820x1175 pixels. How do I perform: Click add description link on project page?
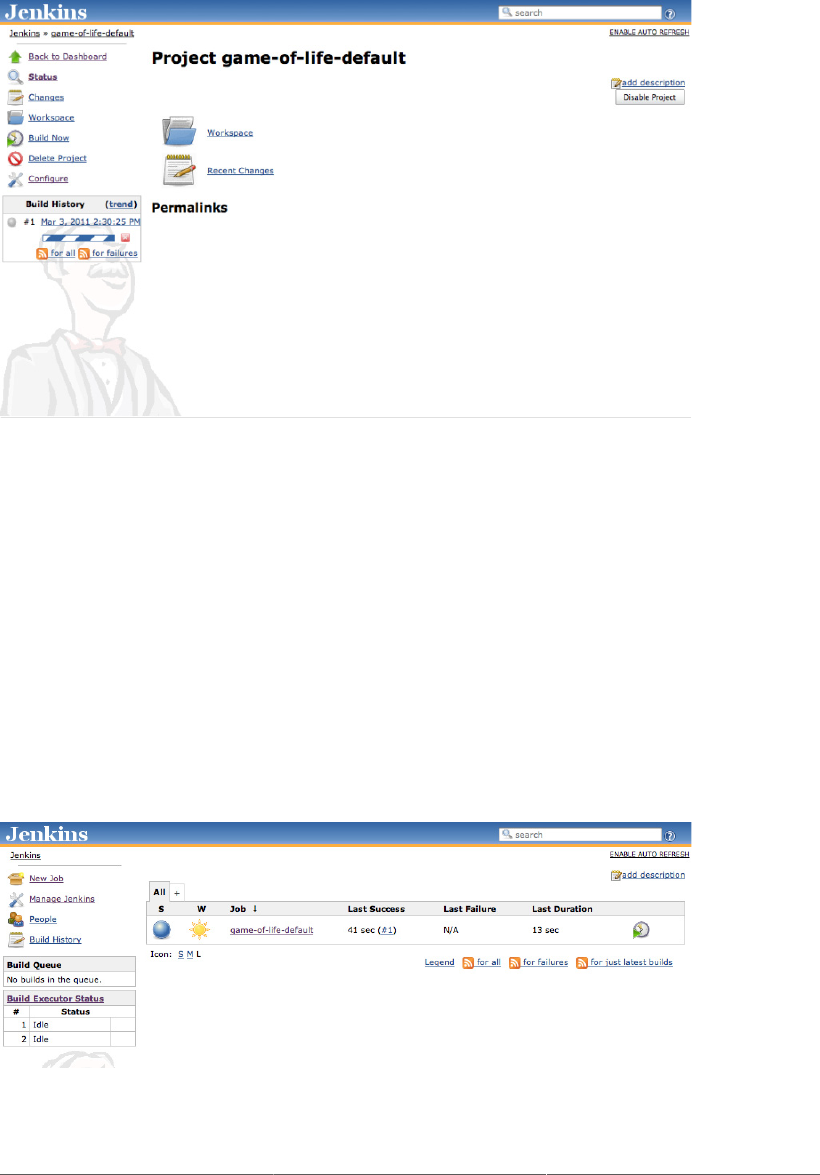pyautogui.click(x=653, y=82)
